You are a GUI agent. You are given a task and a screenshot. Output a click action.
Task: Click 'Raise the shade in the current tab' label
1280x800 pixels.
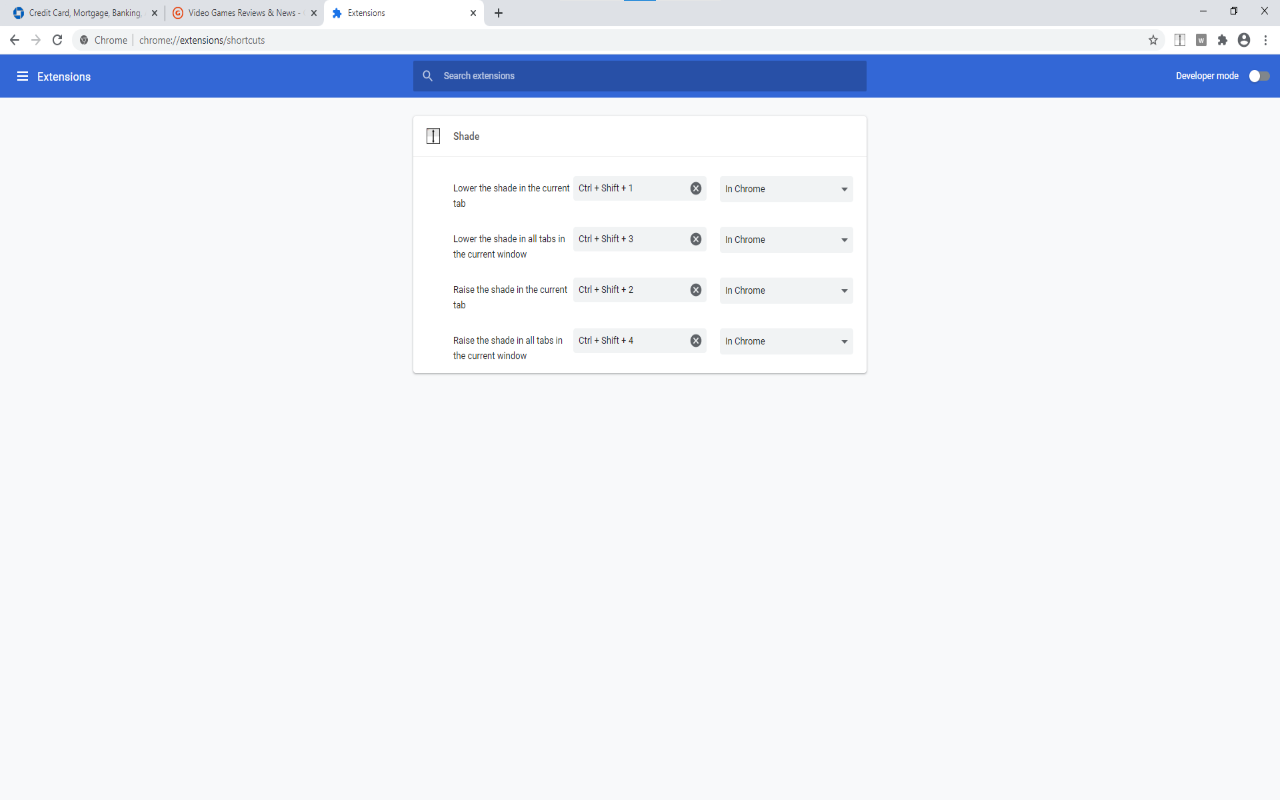click(510, 297)
